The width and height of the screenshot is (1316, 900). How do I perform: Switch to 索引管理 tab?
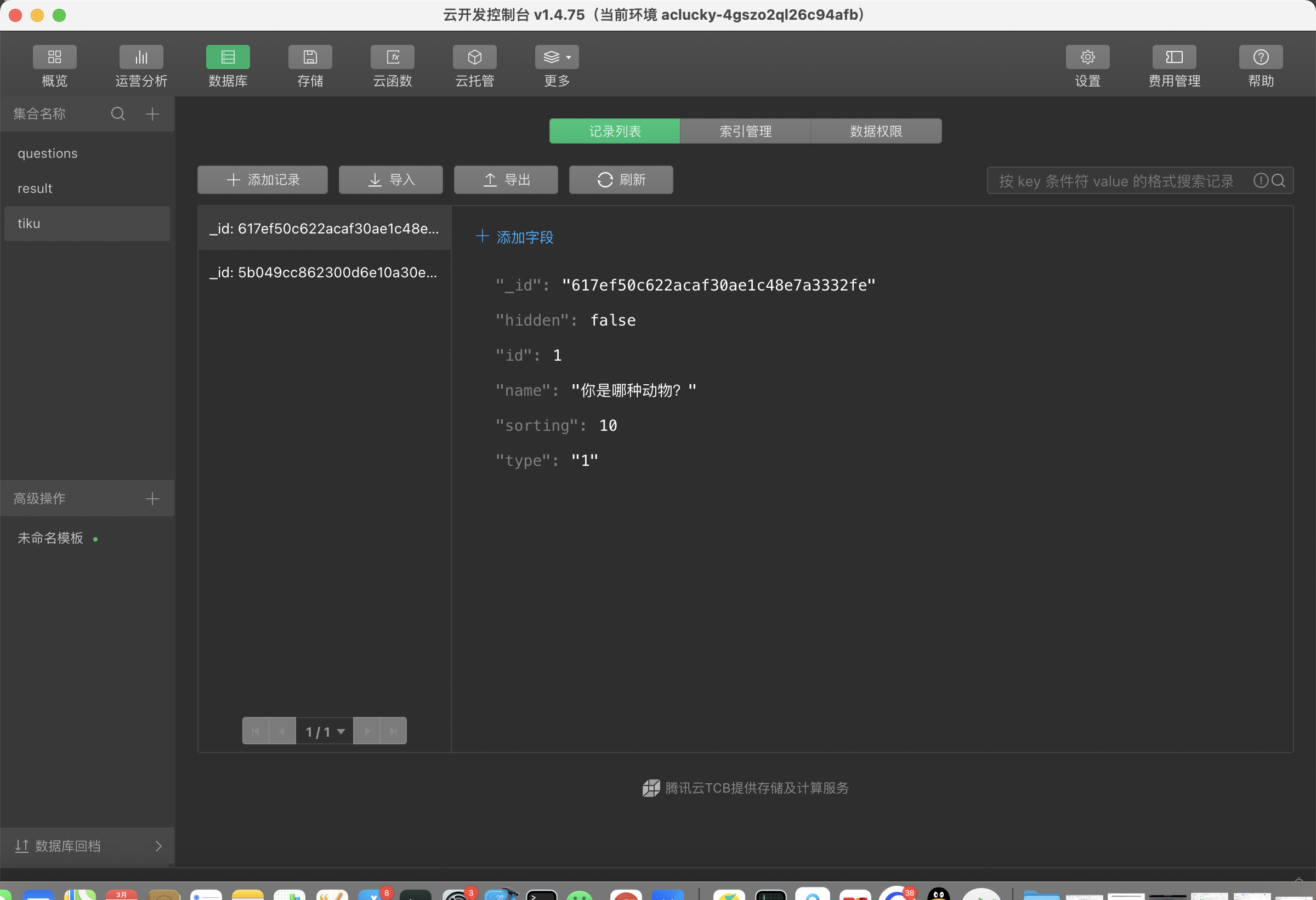coord(745,132)
